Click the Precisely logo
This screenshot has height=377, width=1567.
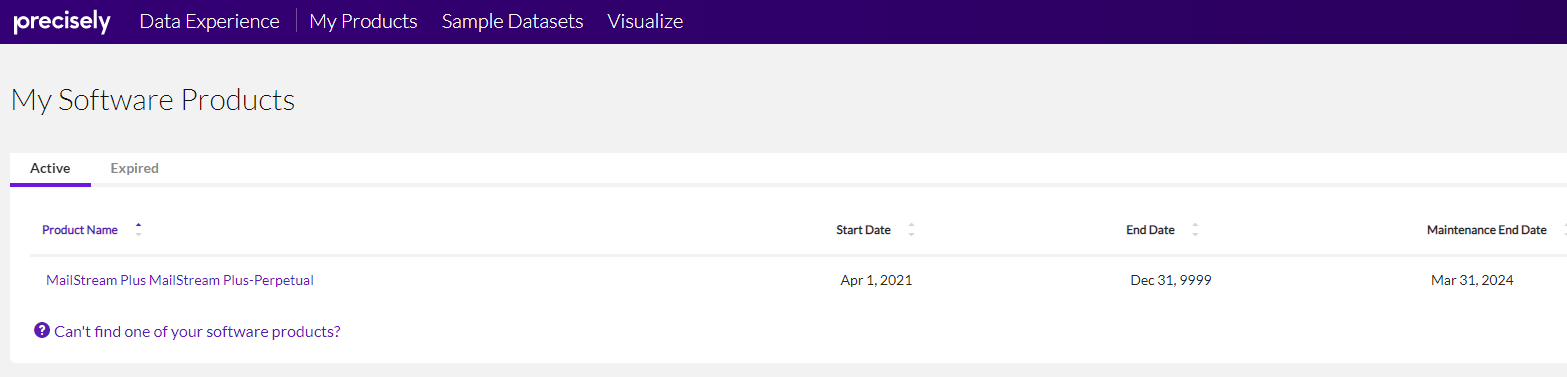coord(62,22)
